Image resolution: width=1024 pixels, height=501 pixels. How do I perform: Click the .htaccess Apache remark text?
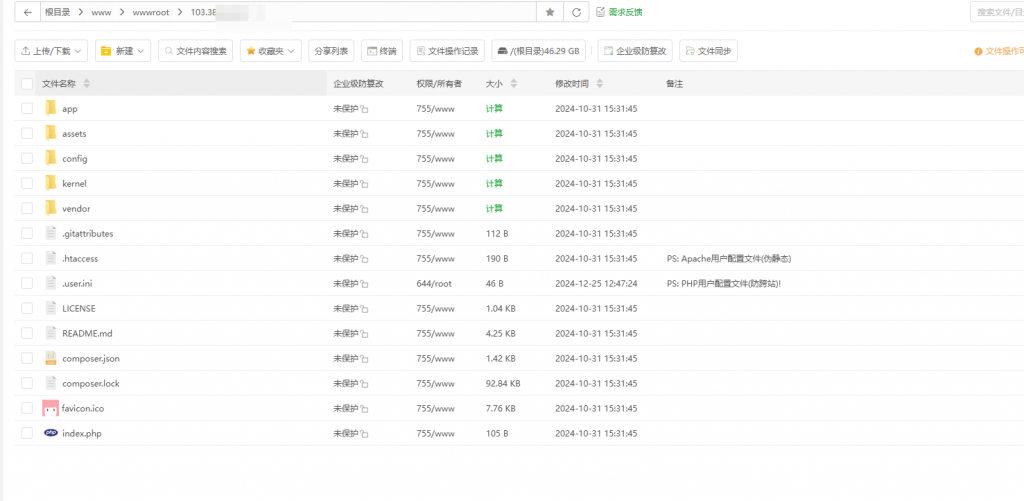(729, 259)
